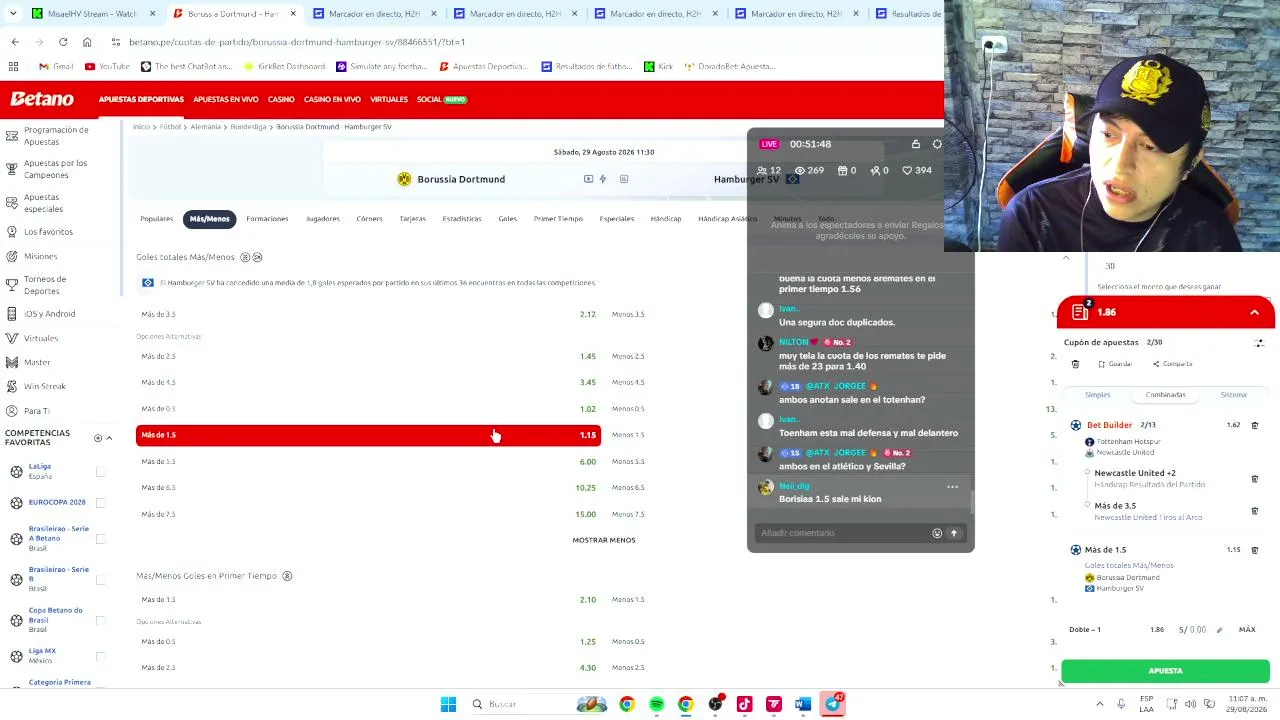Open the emoji picker in comment box
Screen dimensions: 1280x720
coord(937,533)
